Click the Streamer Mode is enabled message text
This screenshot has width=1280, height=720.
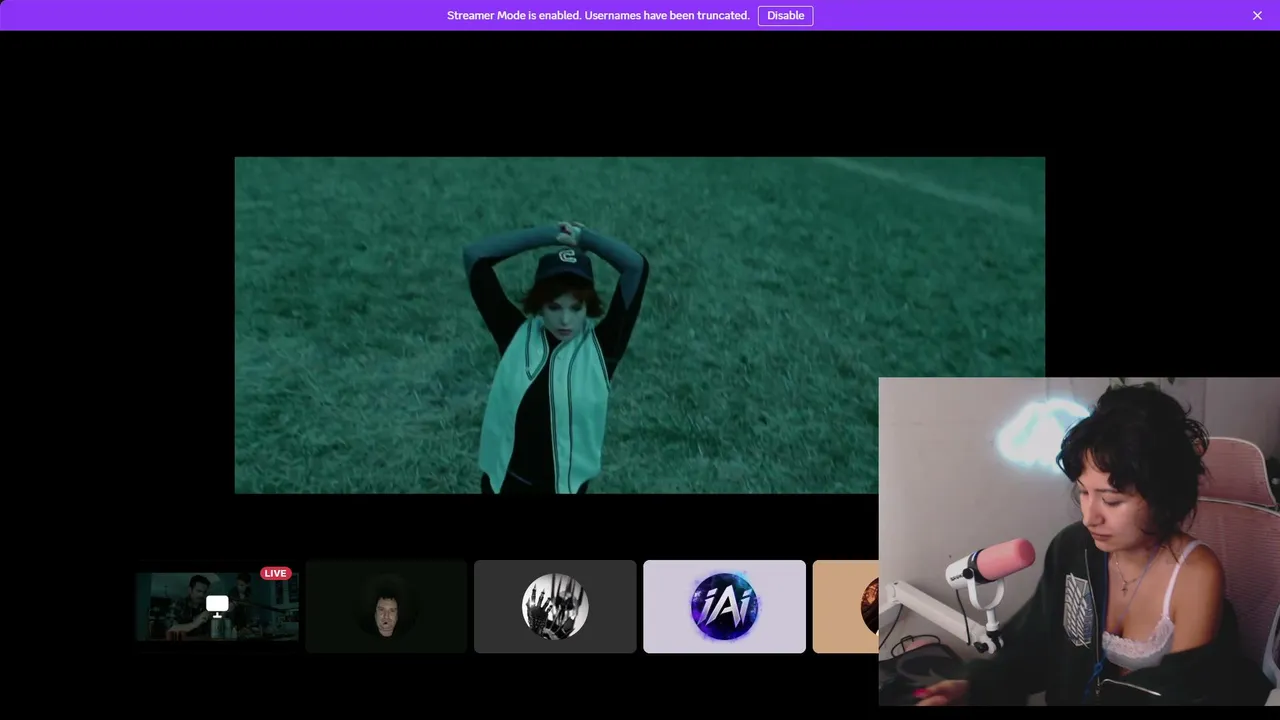[598, 15]
